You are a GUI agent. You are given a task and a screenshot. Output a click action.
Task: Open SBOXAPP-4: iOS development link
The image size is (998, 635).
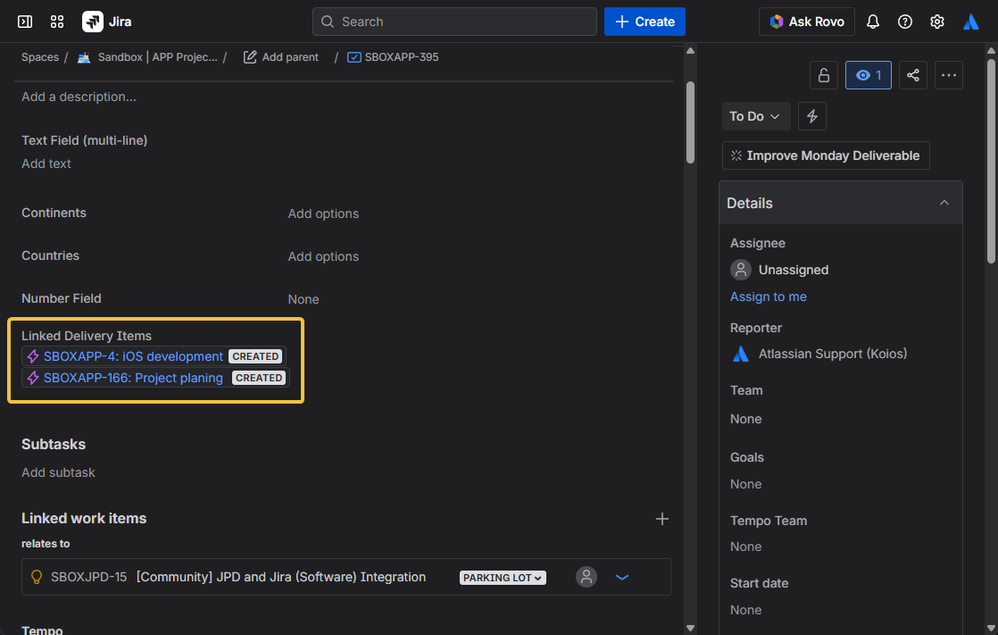[133, 356]
